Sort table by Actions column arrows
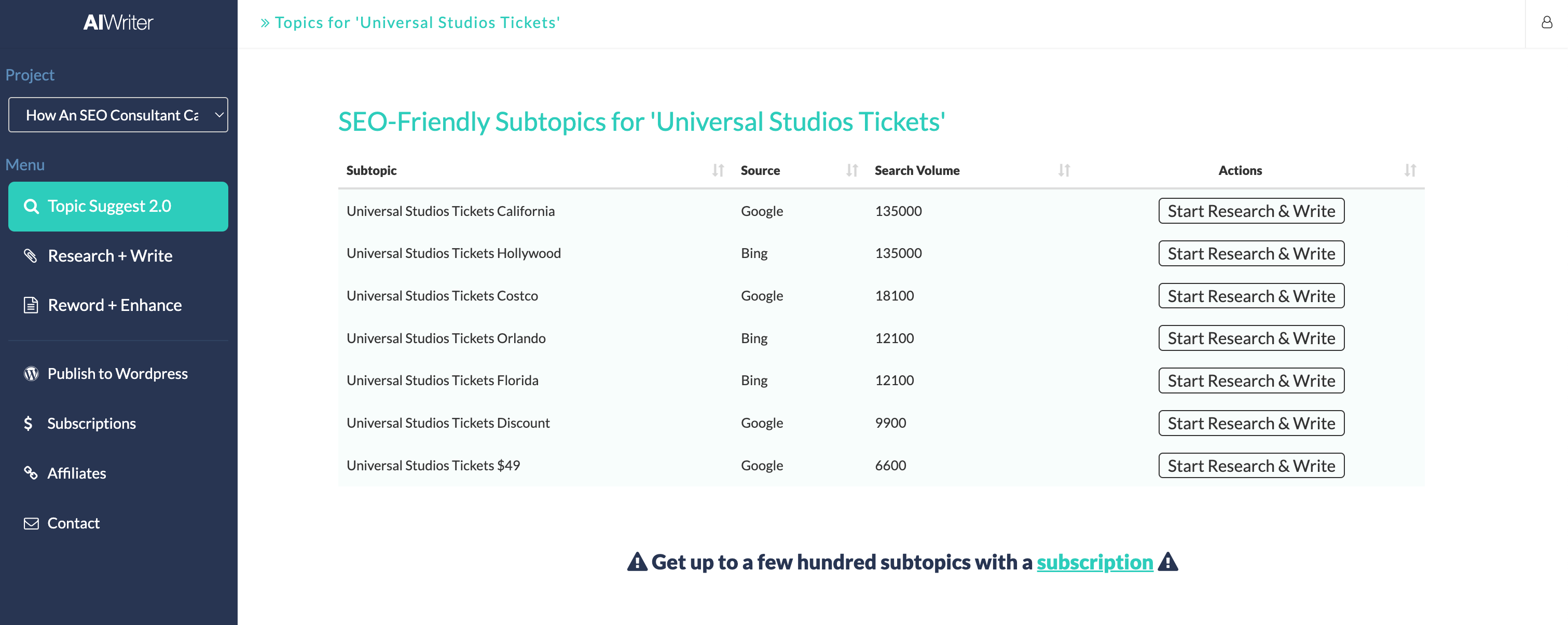Image resolution: width=1568 pixels, height=625 pixels. [1410, 171]
